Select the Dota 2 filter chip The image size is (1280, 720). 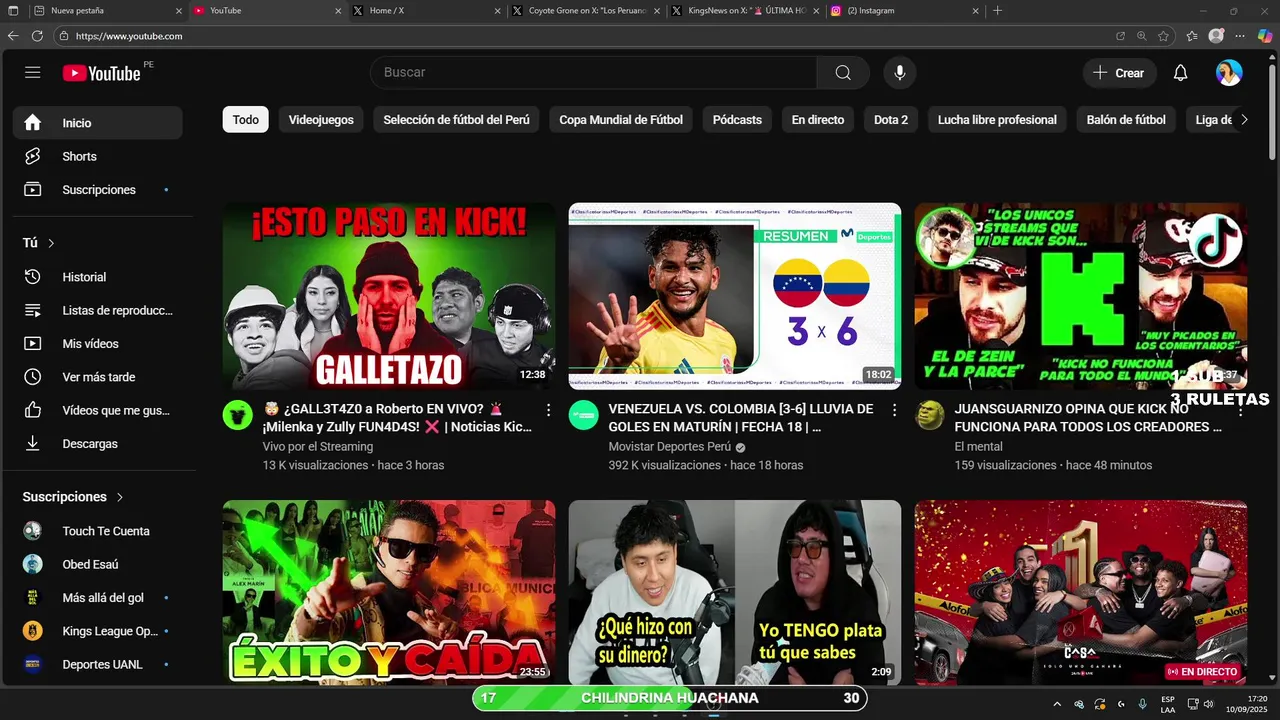(891, 120)
